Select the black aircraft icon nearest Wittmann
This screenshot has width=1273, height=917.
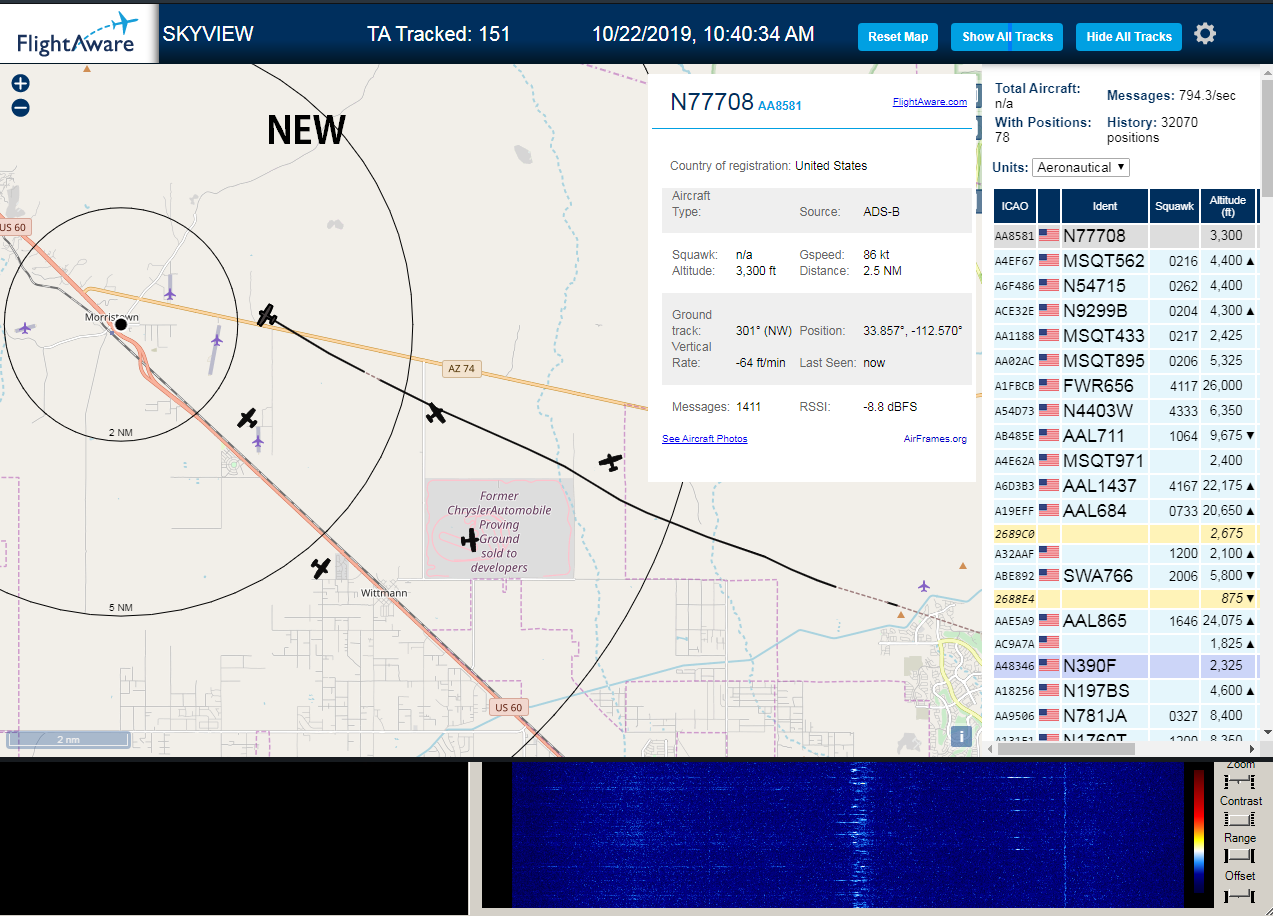320,568
